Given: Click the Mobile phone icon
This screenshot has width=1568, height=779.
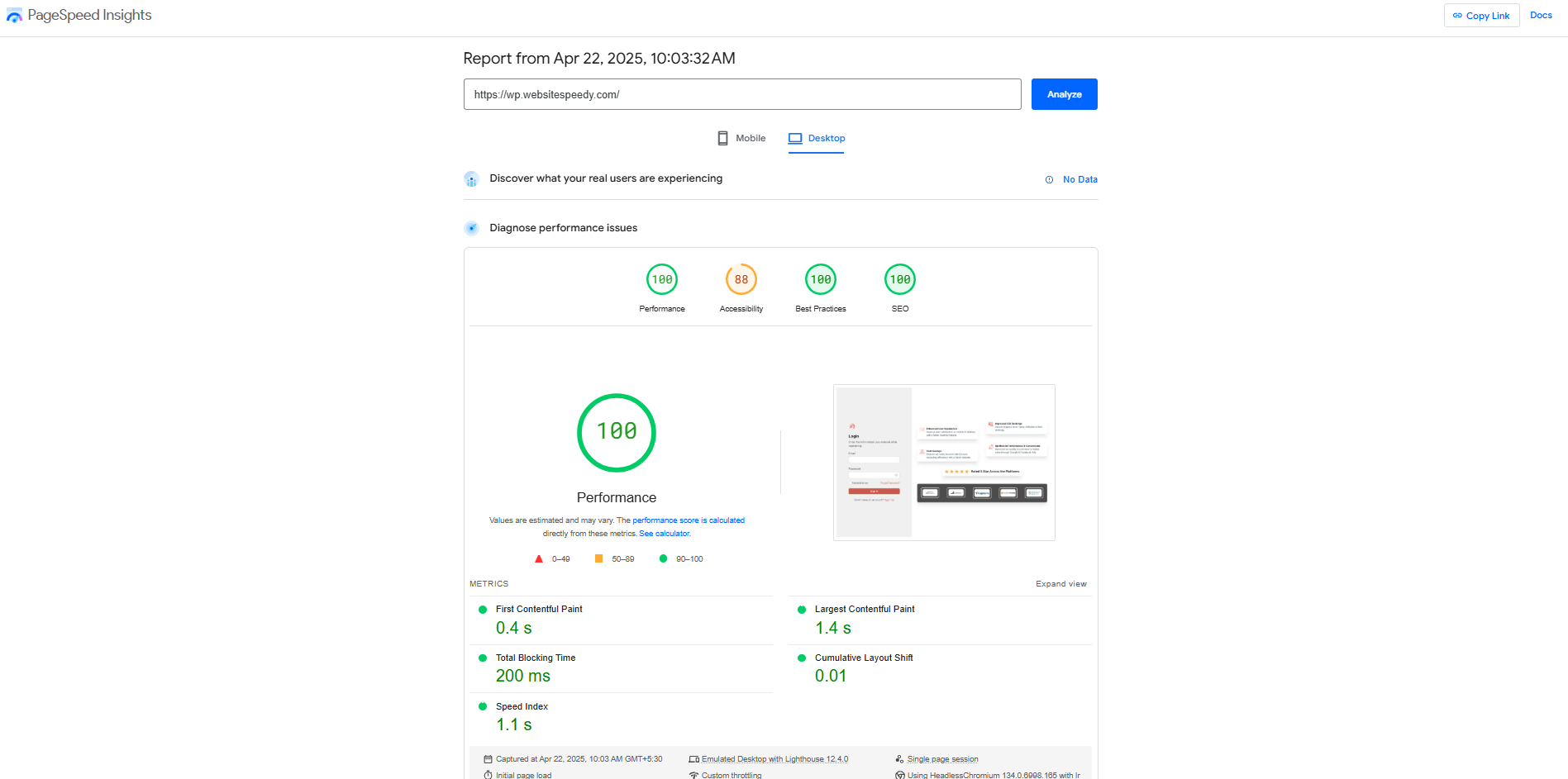Looking at the screenshot, I should 722,138.
